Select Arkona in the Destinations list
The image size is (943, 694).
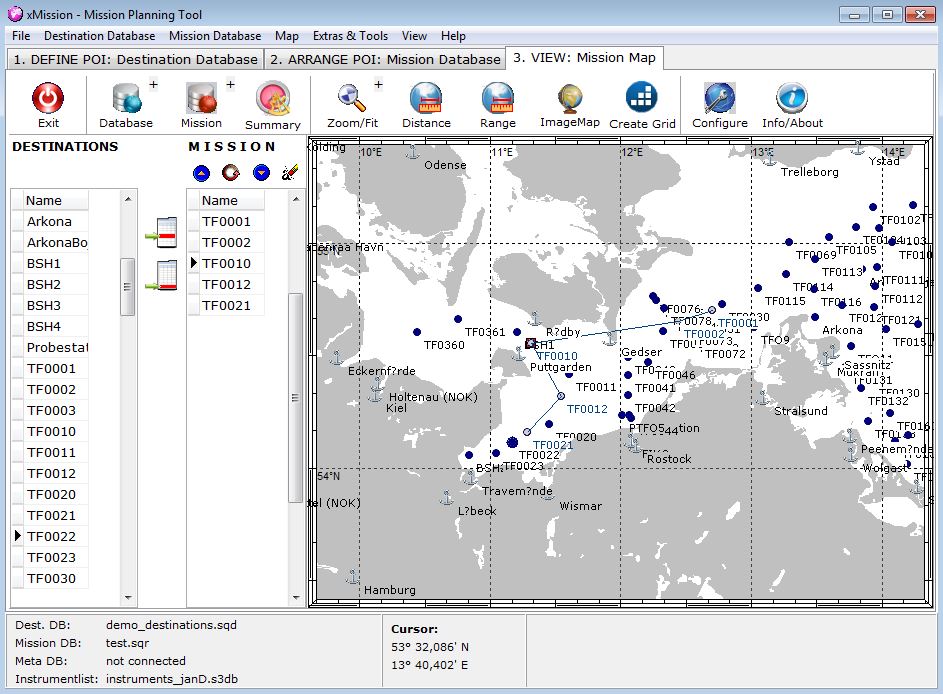[x=49, y=222]
